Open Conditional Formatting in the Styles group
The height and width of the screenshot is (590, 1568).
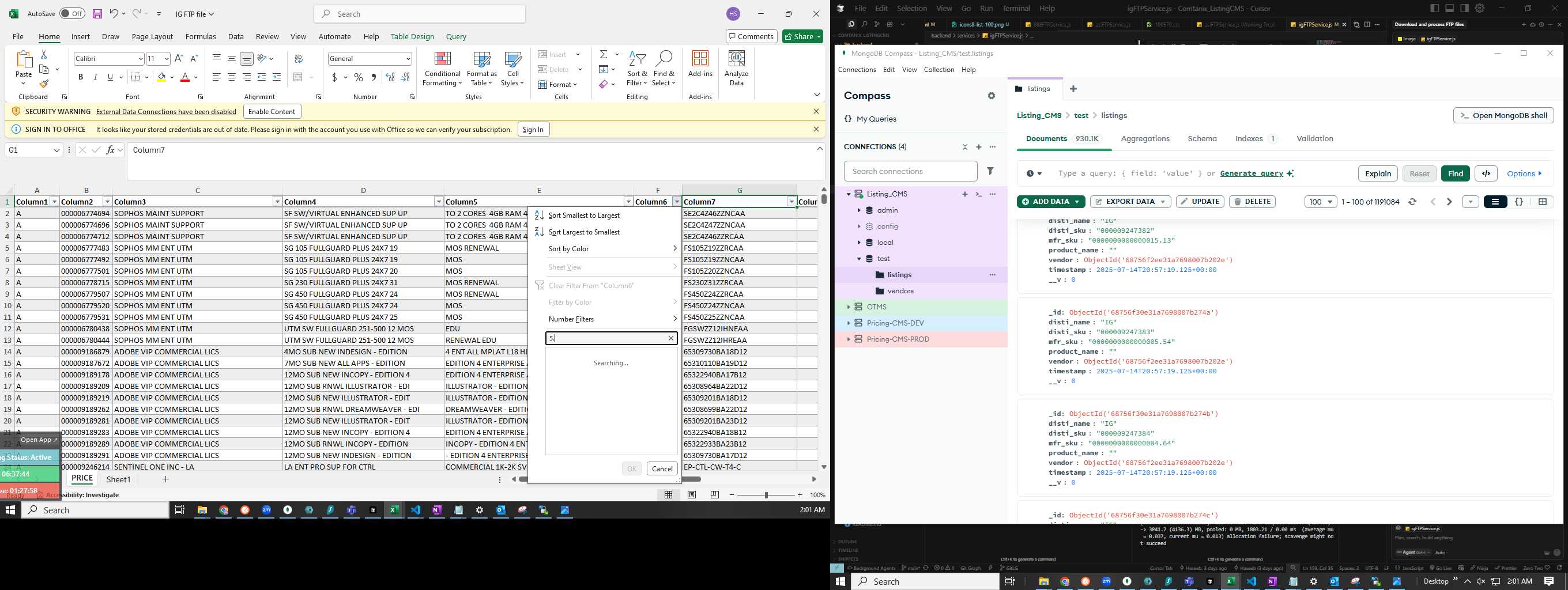click(x=443, y=68)
